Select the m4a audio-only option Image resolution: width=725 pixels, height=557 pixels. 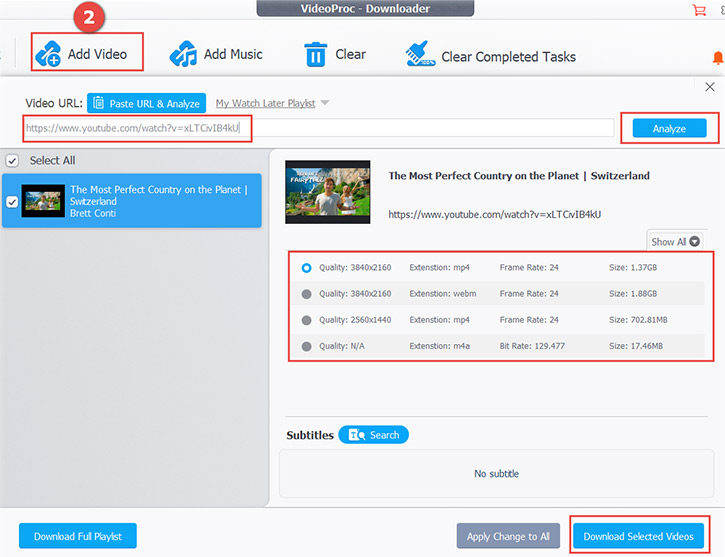(x=306, y=346)
